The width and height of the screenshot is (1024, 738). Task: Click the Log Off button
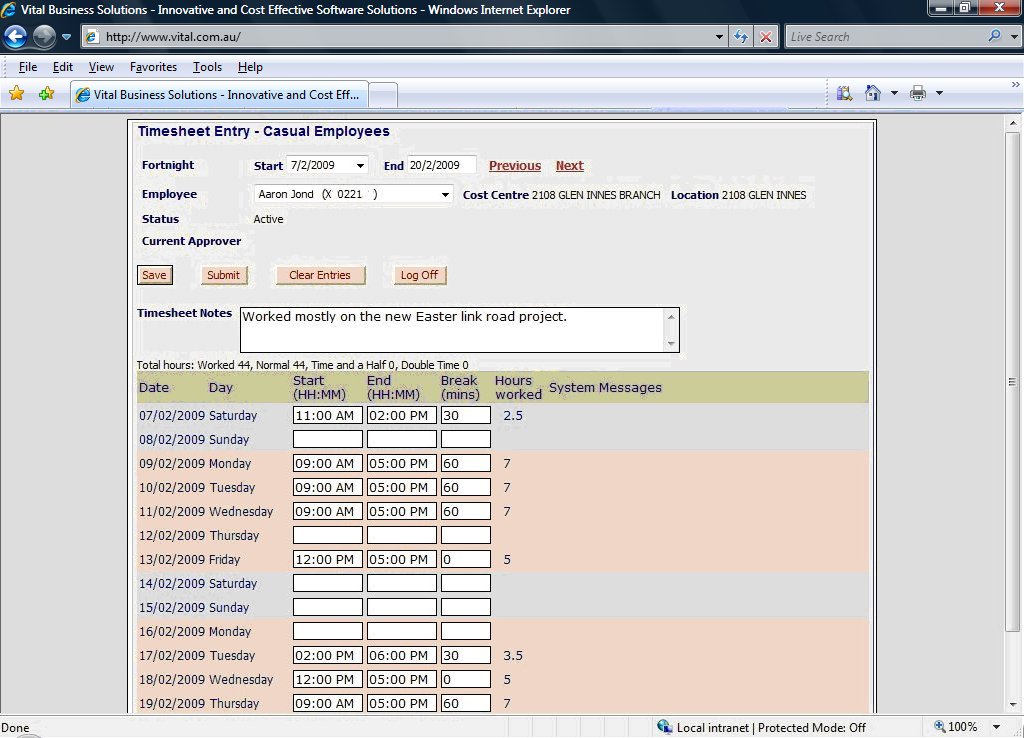419,275
